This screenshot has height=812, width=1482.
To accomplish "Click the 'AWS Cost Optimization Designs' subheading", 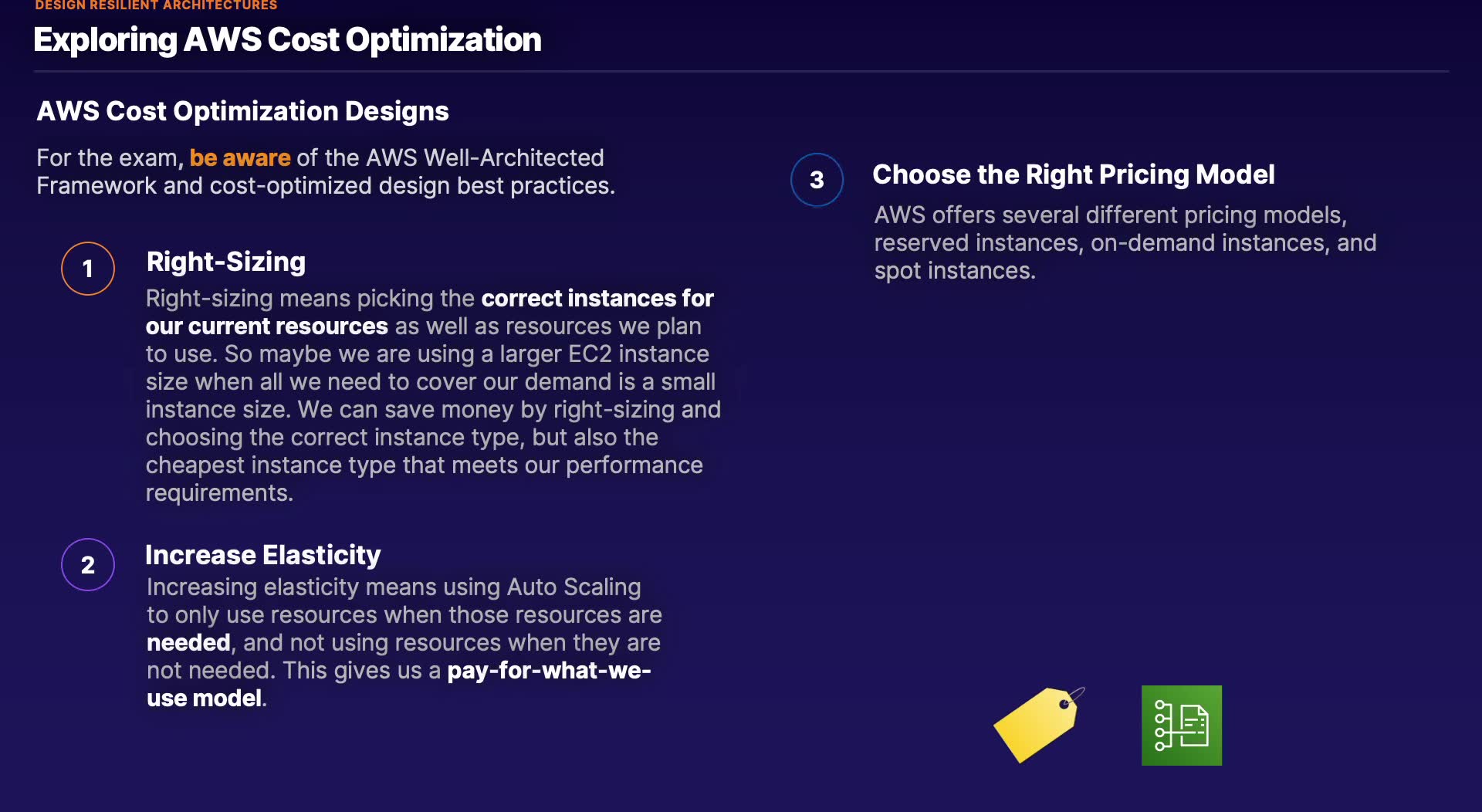I will point(242,111).
